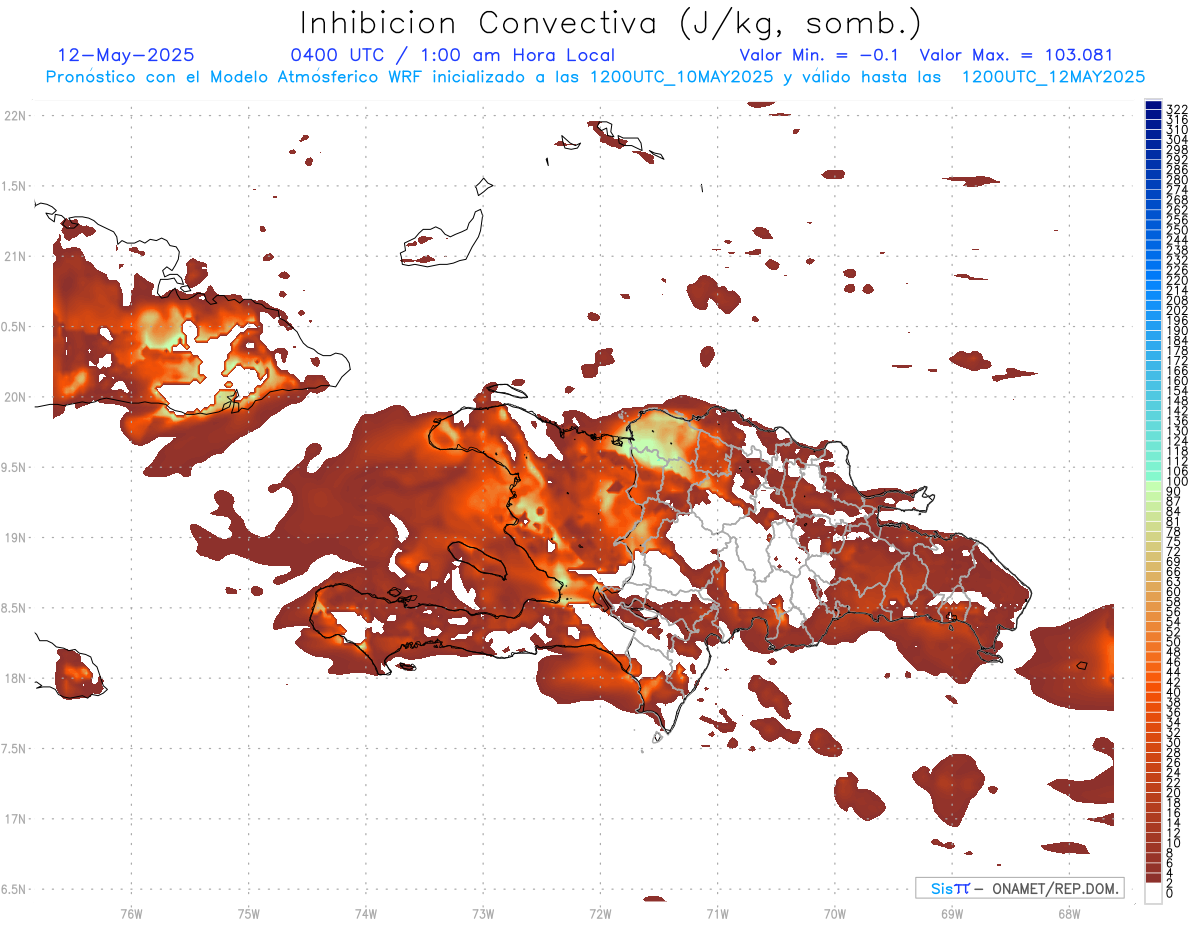Click the '9.5N' latitude label
The width and height of the screenshot is (1200, 927).
click(14, 467)
